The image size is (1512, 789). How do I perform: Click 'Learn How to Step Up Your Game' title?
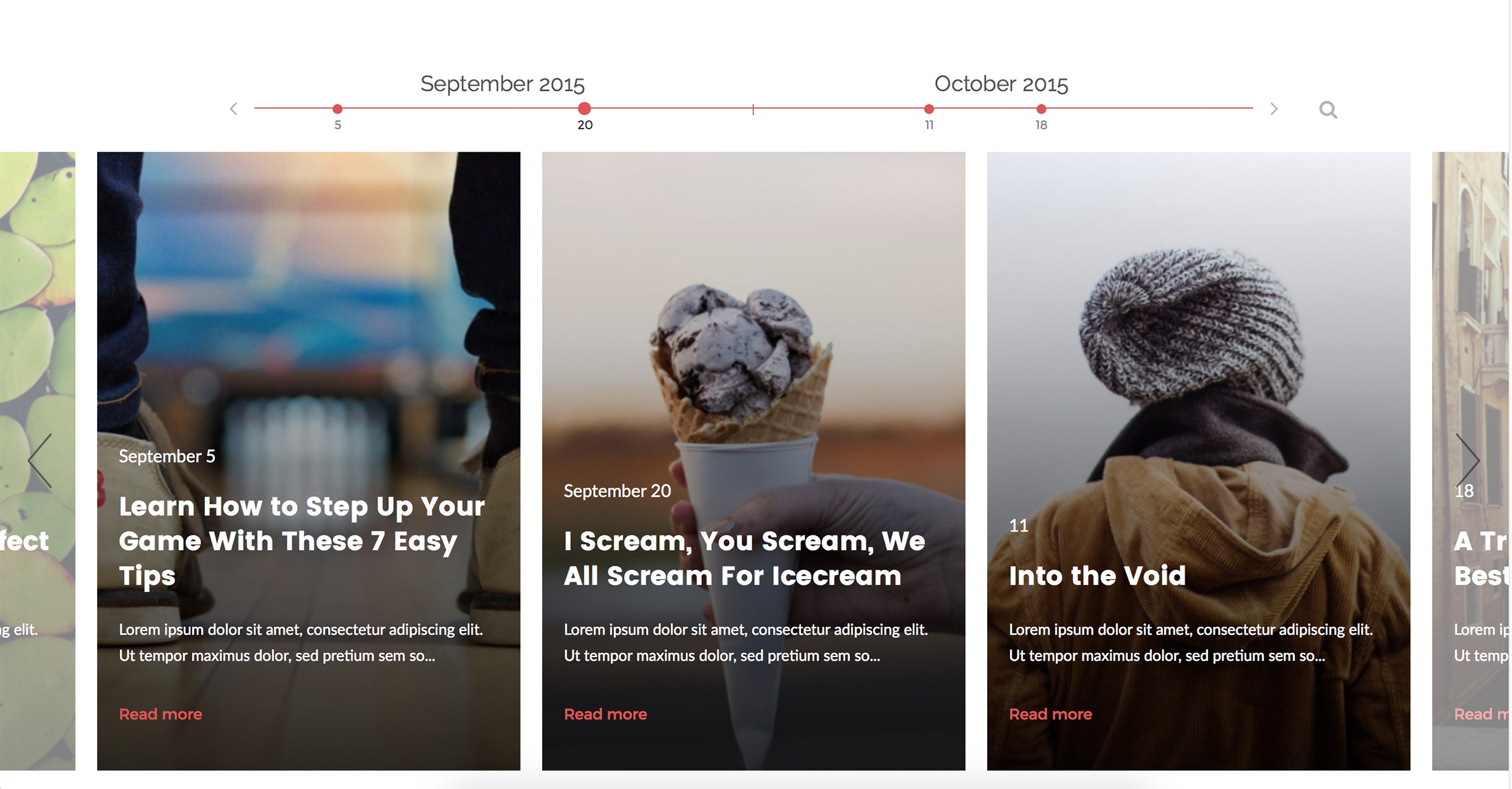tap(302, 541)
